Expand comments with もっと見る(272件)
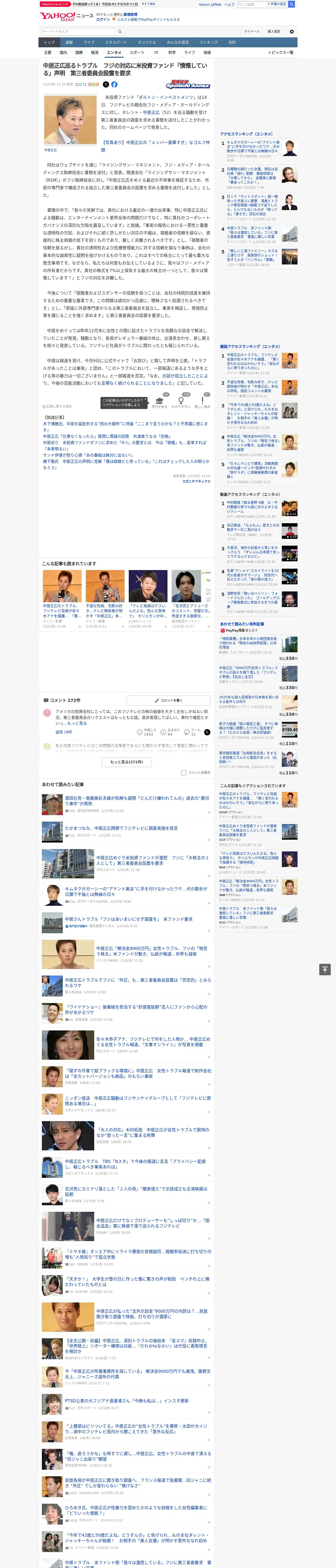 [x=127, y=762]
